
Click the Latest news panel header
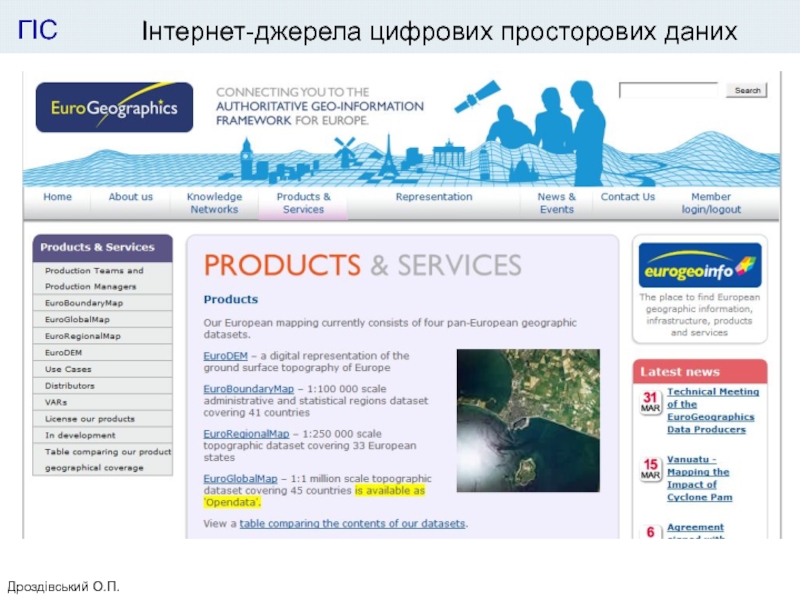coord(700,371)
